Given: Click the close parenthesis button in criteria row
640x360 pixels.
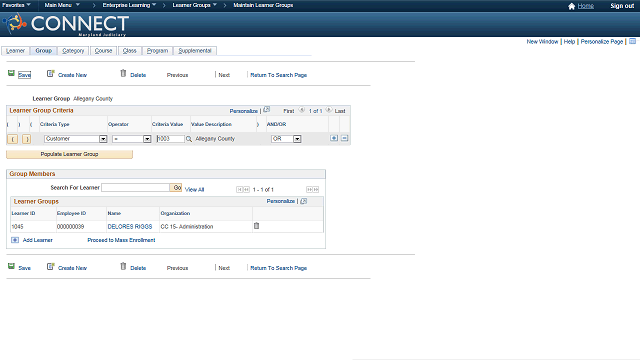Looking at the screenshot, I should click(27, 139).
